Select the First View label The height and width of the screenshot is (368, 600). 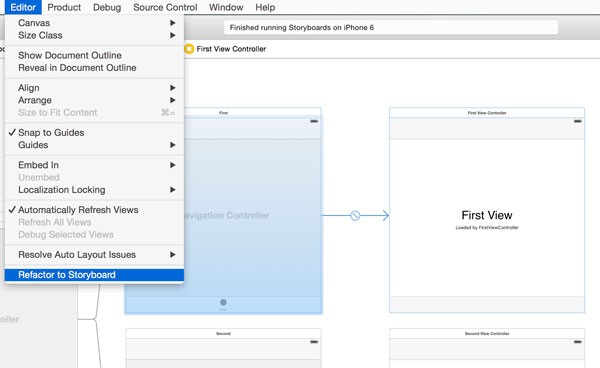[x=487, y=215]
